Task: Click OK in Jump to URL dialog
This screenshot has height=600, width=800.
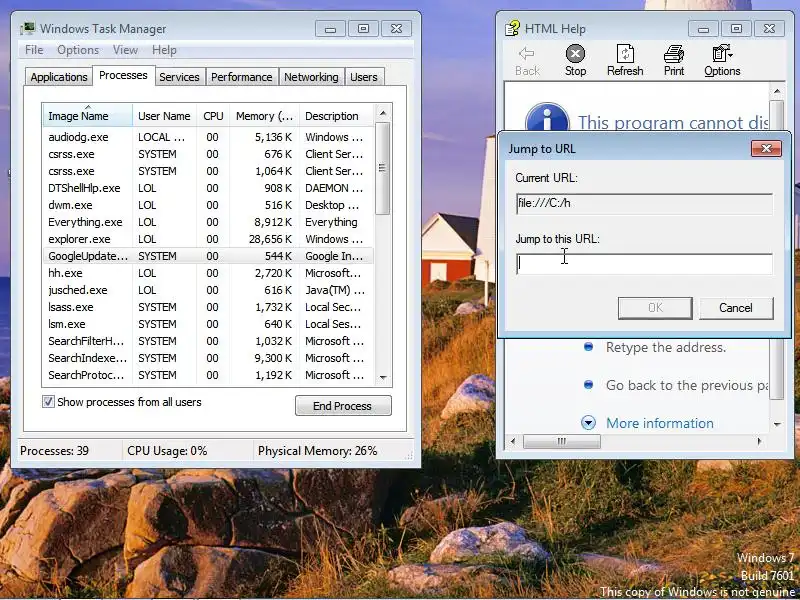Action: coord(655,308)
